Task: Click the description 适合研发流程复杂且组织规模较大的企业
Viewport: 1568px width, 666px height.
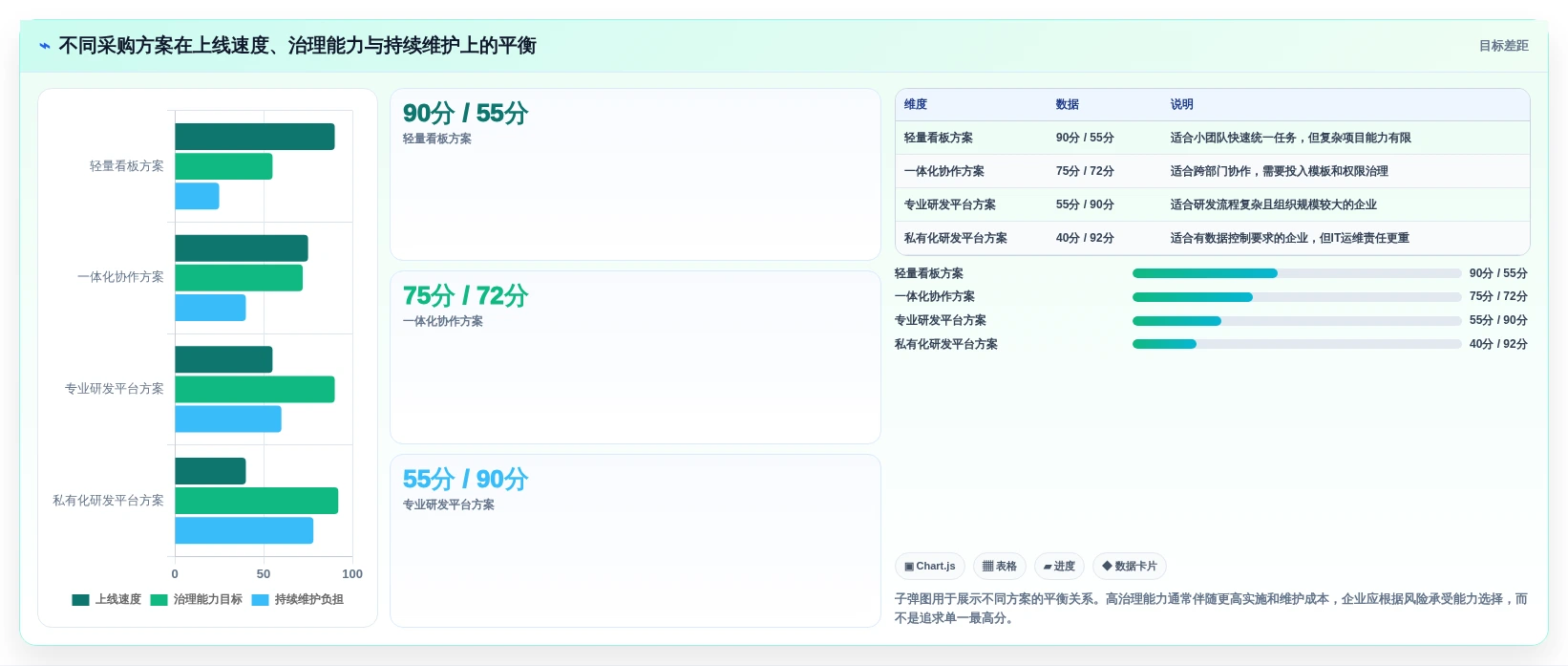Action: (1274, 204)
